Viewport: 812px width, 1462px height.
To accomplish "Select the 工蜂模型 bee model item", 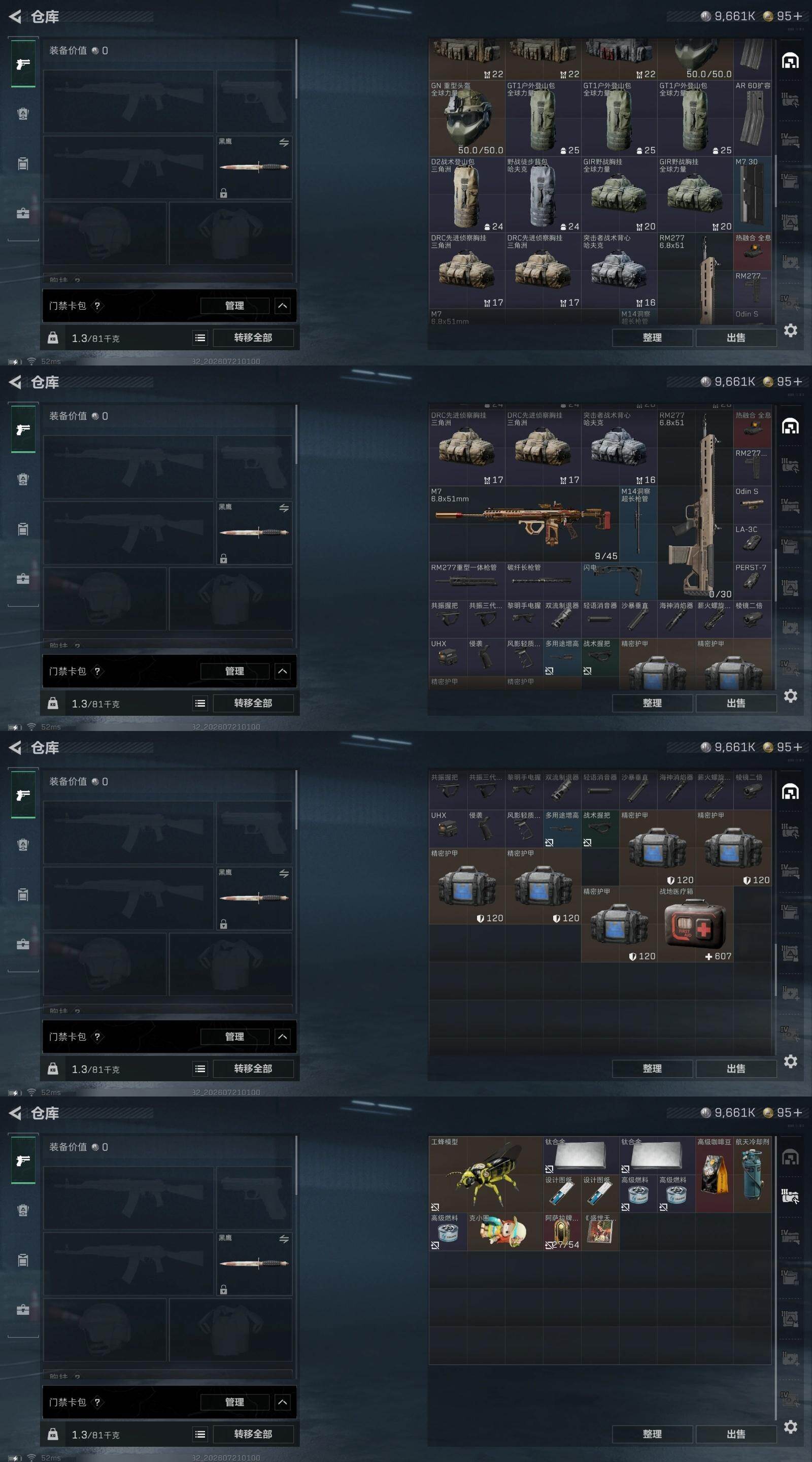I will click(x=486, y=1174).
